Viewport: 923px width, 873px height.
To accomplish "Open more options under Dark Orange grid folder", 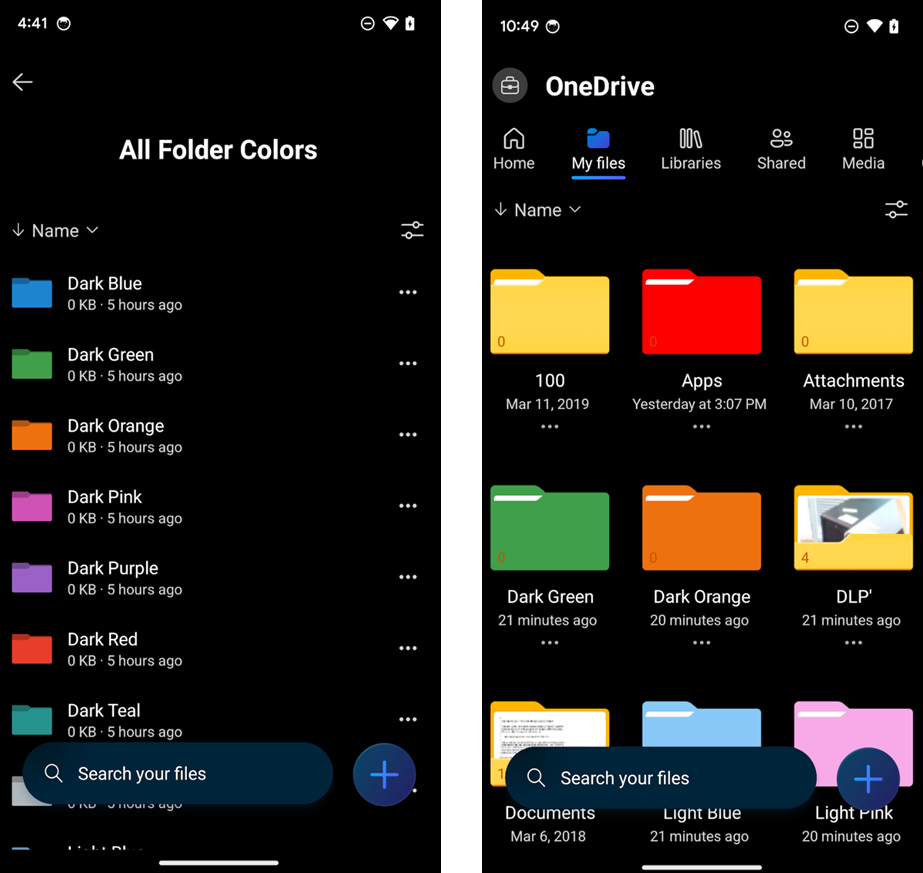I will point(702,642).
